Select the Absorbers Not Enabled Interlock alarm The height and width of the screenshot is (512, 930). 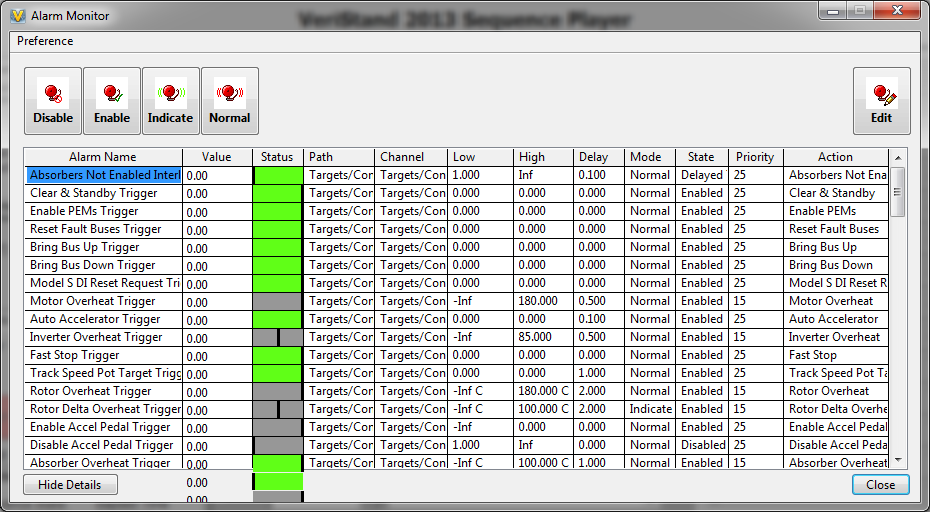point(104,175)
